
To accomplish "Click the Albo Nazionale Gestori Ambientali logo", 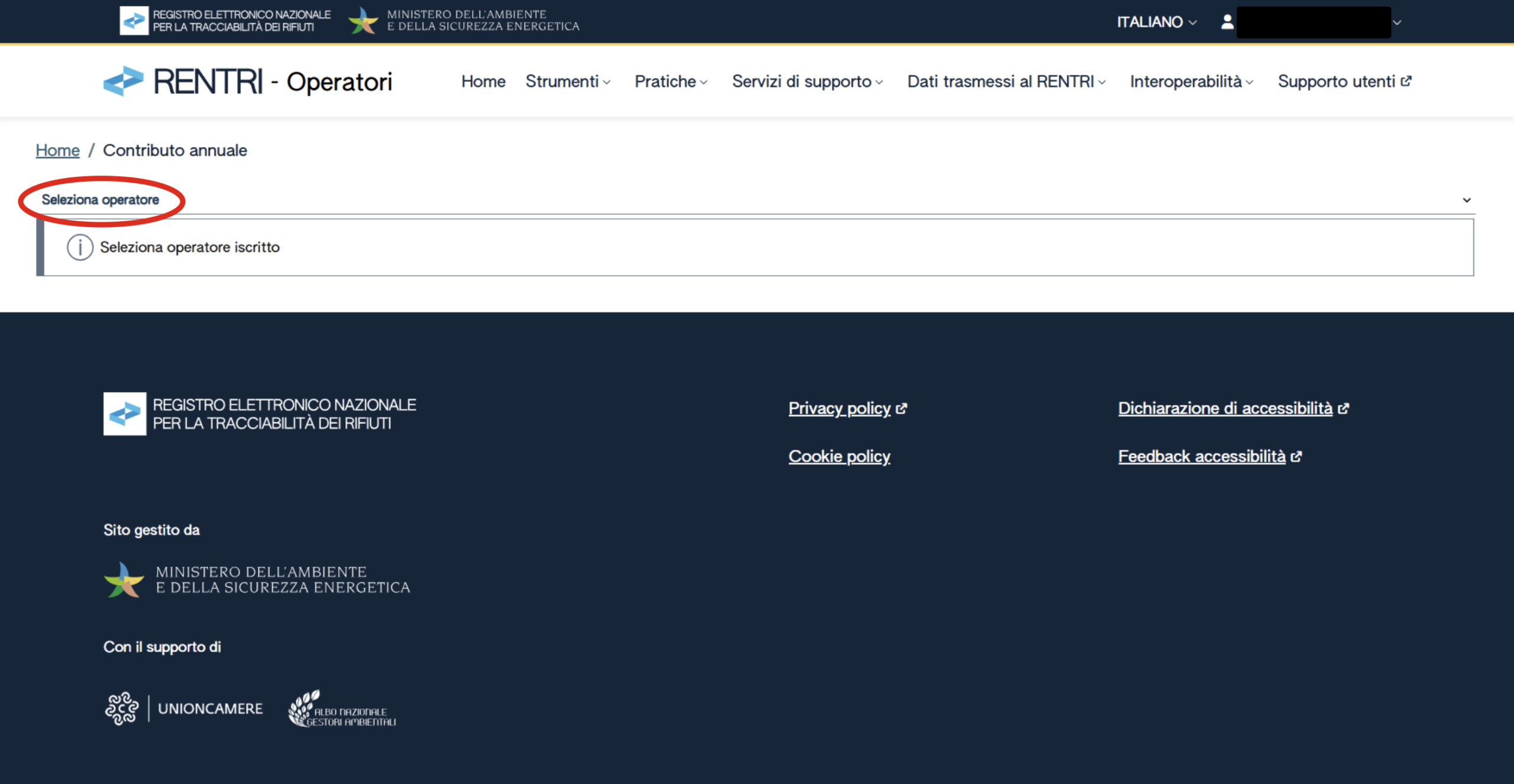I will tap(341, 708).
